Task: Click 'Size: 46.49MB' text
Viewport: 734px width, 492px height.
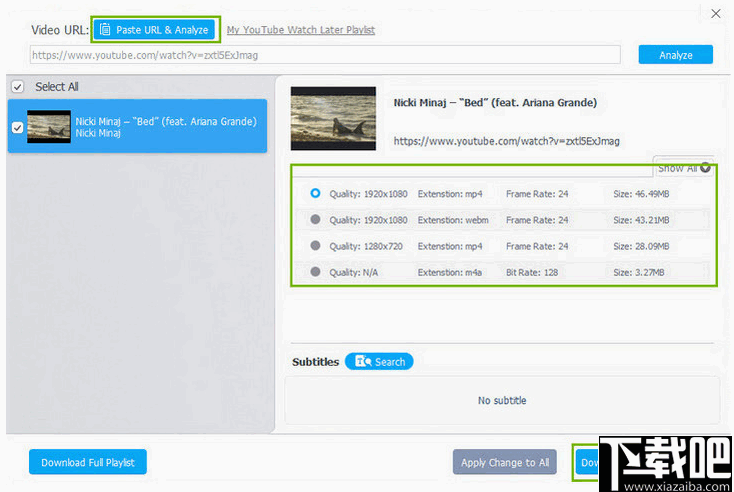Action: 641,194
